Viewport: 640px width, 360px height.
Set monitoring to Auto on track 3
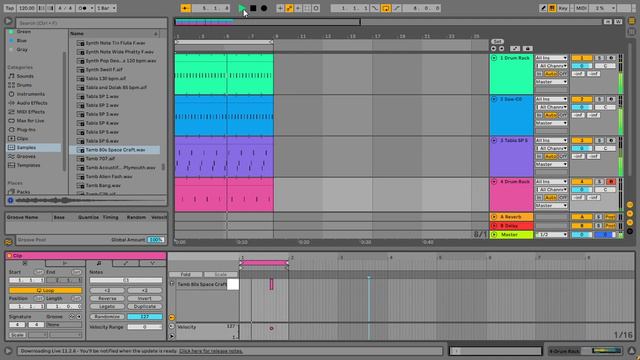(551, 156)
